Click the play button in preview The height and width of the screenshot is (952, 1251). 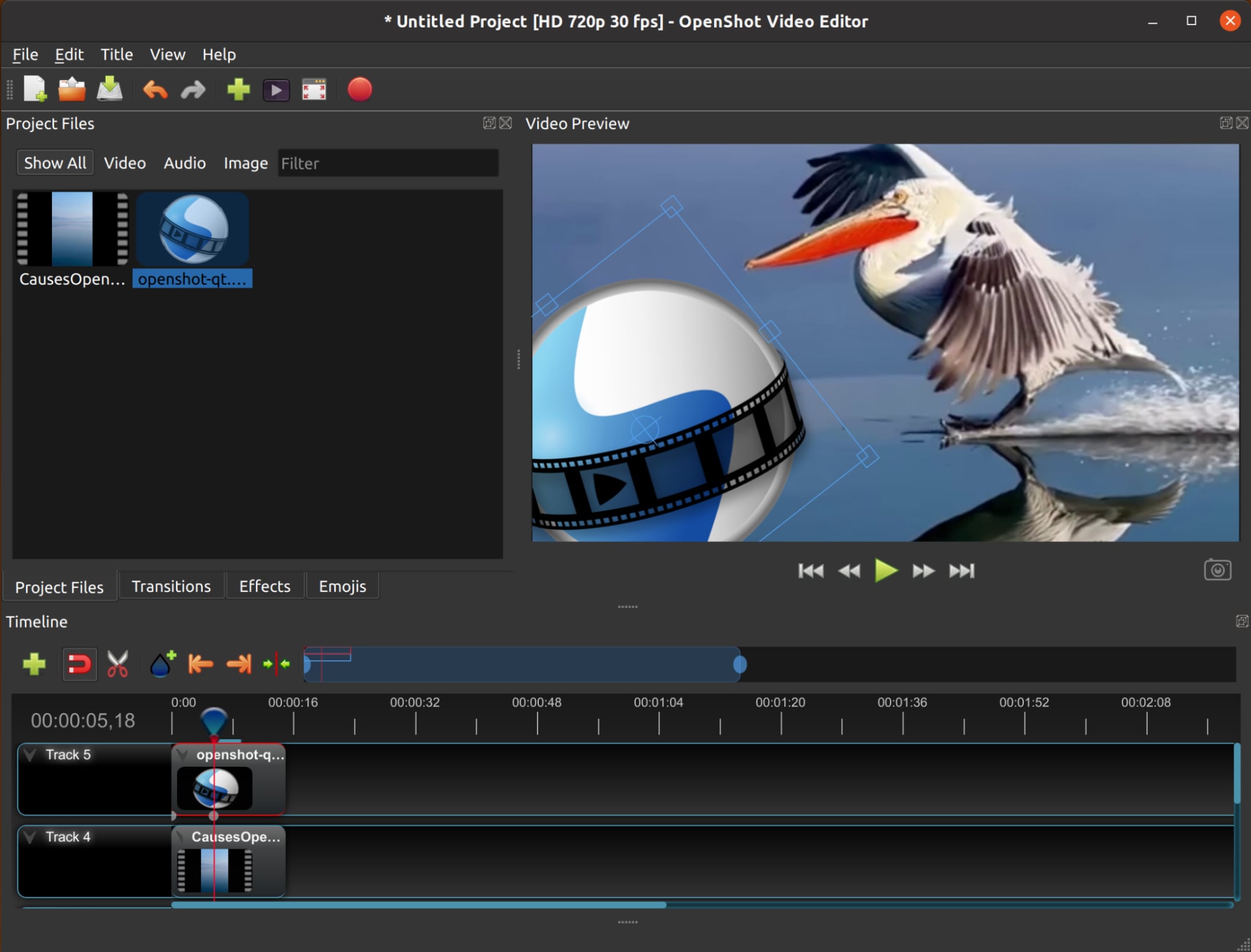tap(884, 570)
